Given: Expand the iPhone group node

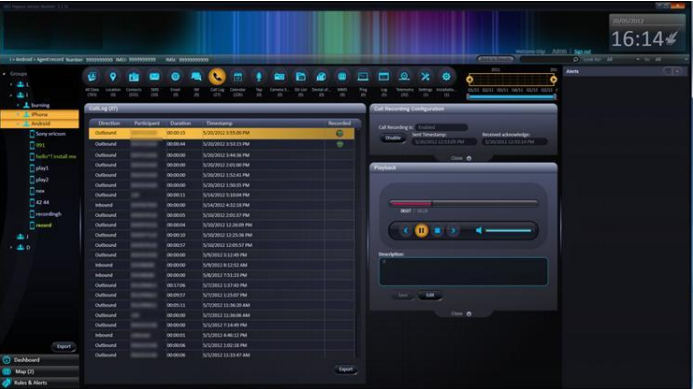Looking at the screenshot, I should [x=18, y=114].
